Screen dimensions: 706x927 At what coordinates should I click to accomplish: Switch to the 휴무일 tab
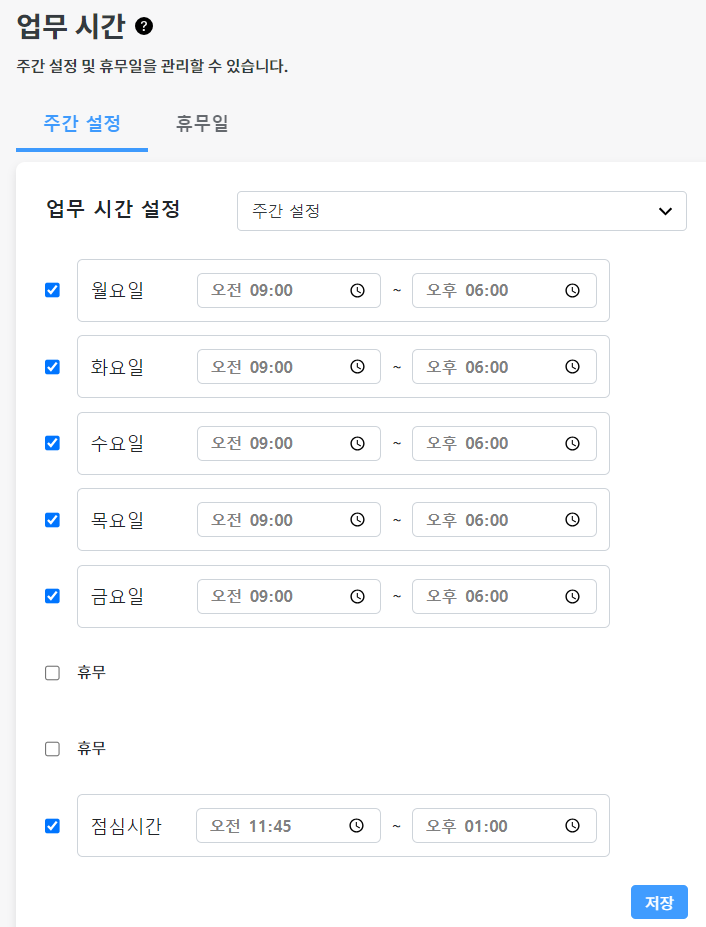point(202,124)
